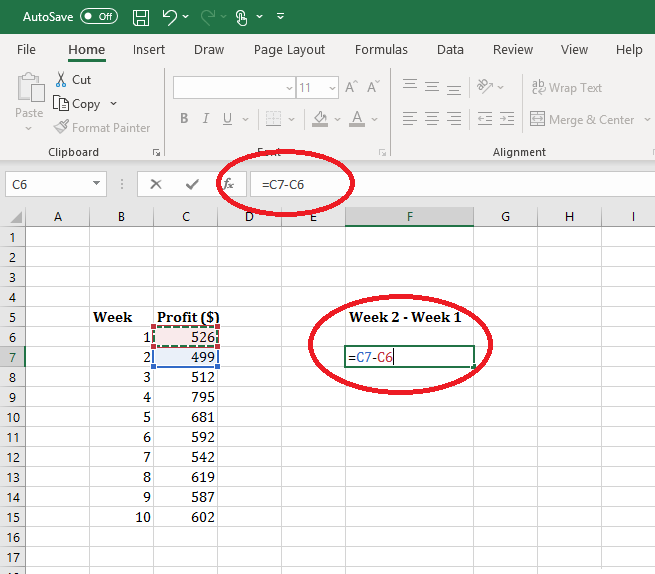Confirm formula with the Enter checkmark
The width and height of the screenshot is (655, 574).
pyautogui.click(x=192, y=184)
